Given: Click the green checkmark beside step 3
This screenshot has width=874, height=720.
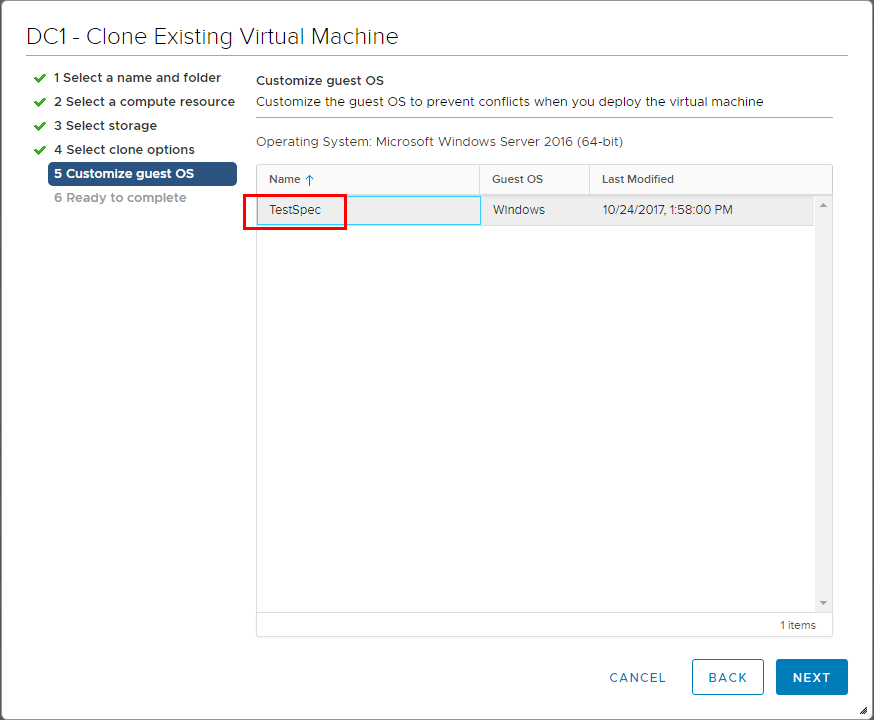Looking at the screenshot, I should 40,126.
